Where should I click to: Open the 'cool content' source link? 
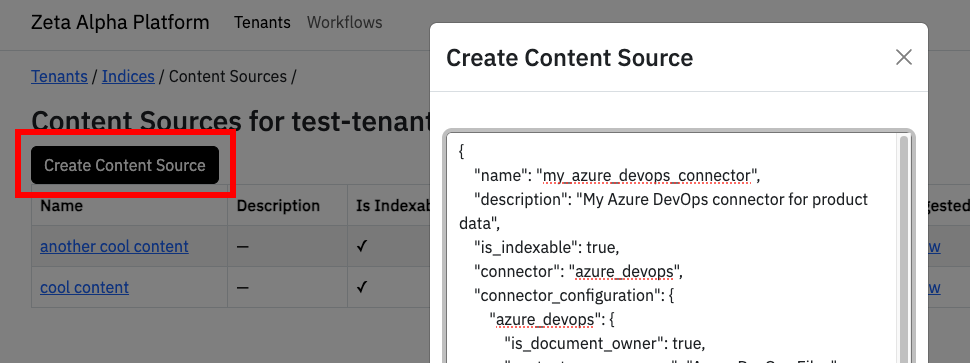pyautogui.click(x=85, y=288)
